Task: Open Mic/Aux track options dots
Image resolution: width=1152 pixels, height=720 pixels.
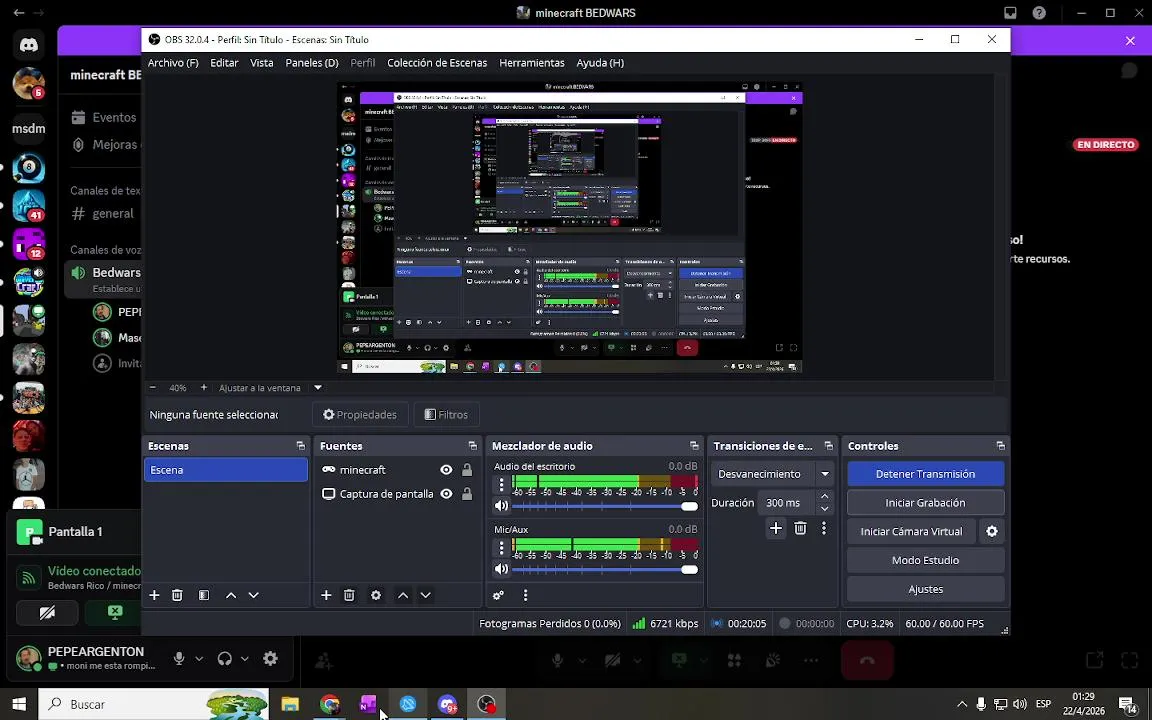Action: click(502, 547)
